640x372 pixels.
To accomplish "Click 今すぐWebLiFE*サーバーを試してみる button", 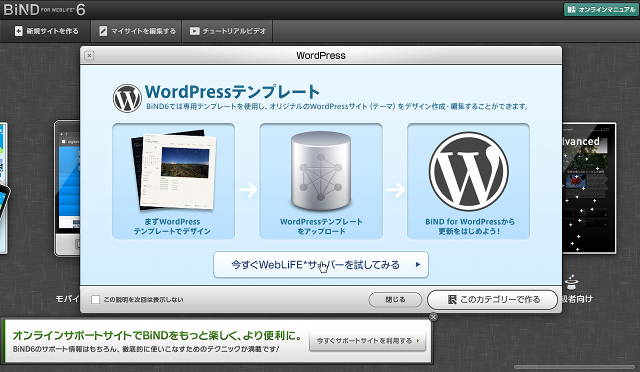I will pos(321,265).
